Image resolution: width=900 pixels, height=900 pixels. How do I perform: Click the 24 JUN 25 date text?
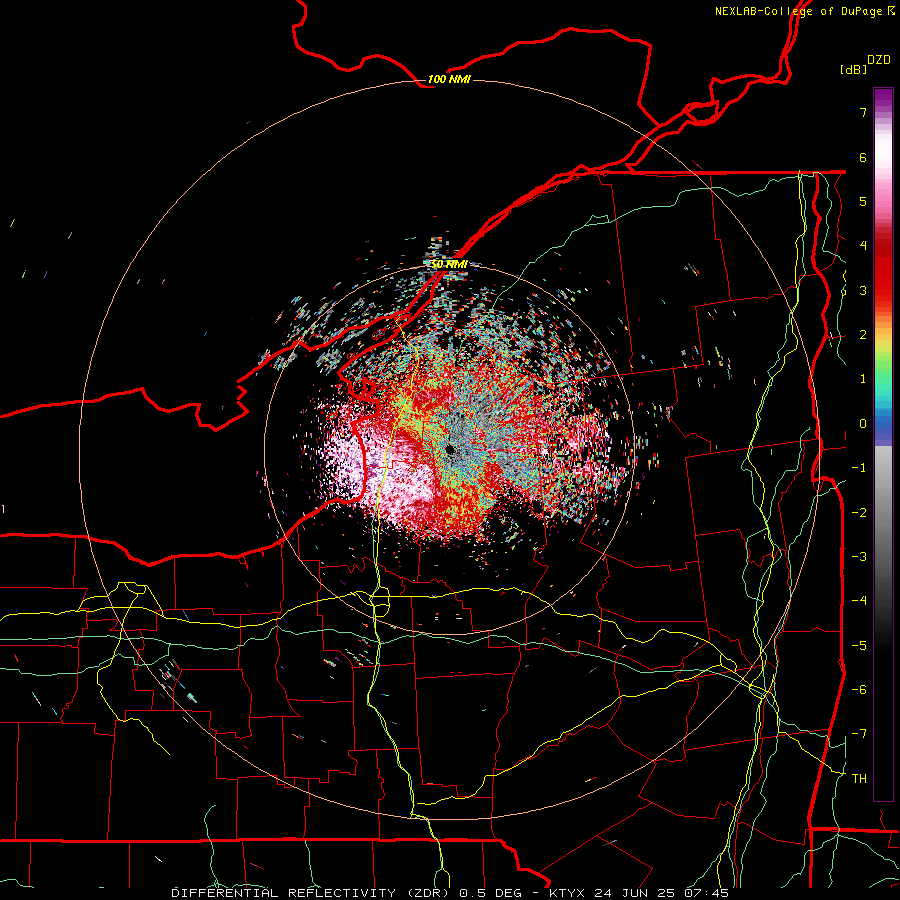634,893
